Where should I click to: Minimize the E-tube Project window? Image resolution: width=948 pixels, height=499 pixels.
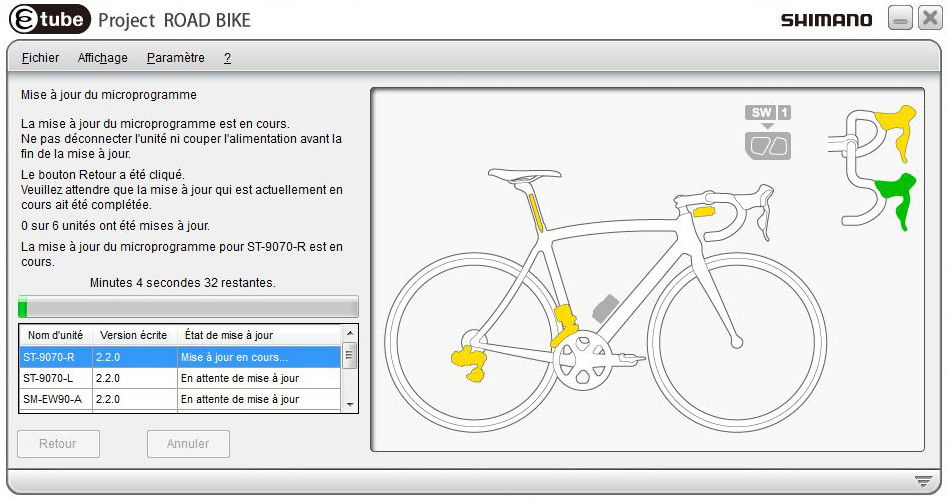coord(900,19)
